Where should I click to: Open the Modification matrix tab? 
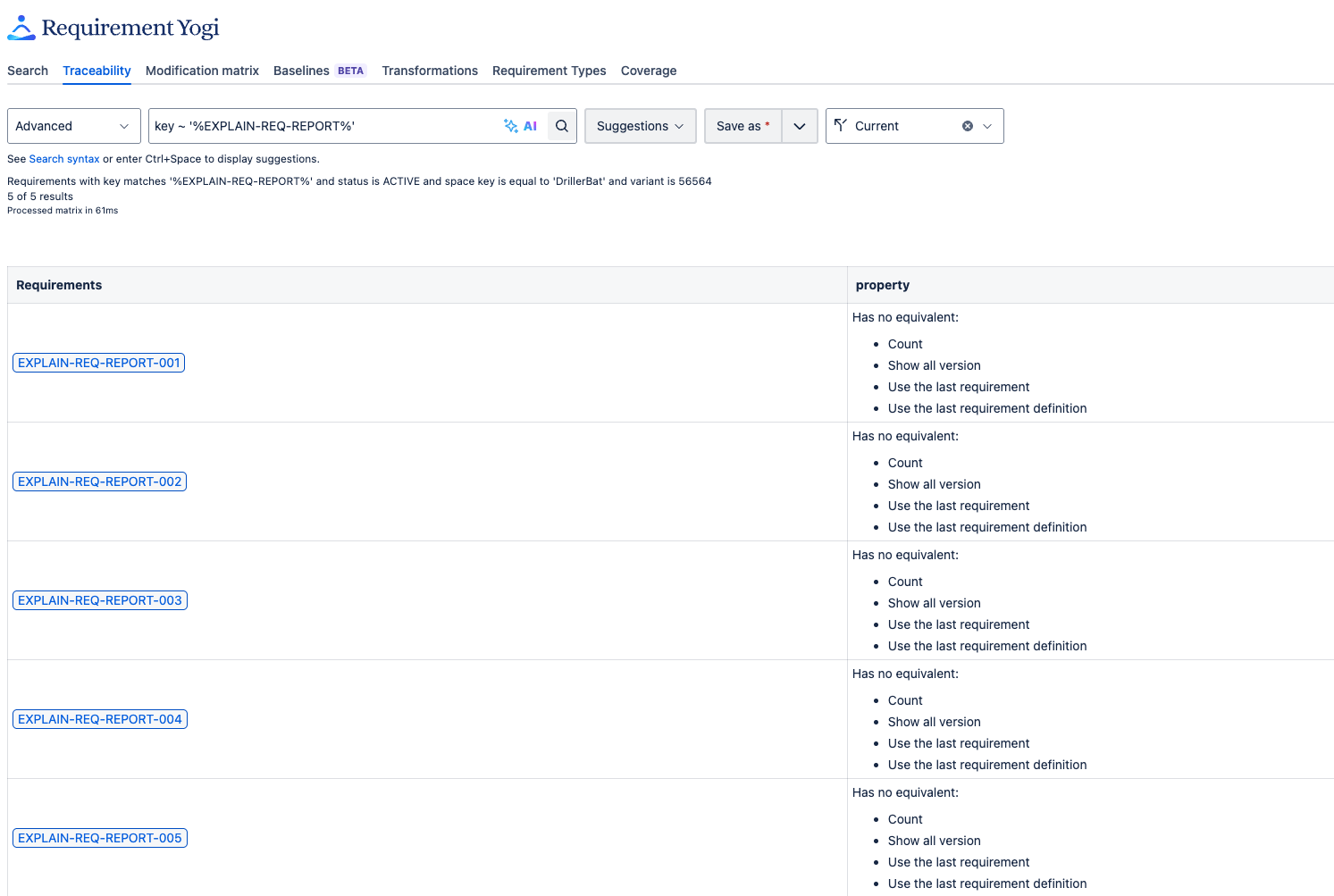tap(202, 71)
